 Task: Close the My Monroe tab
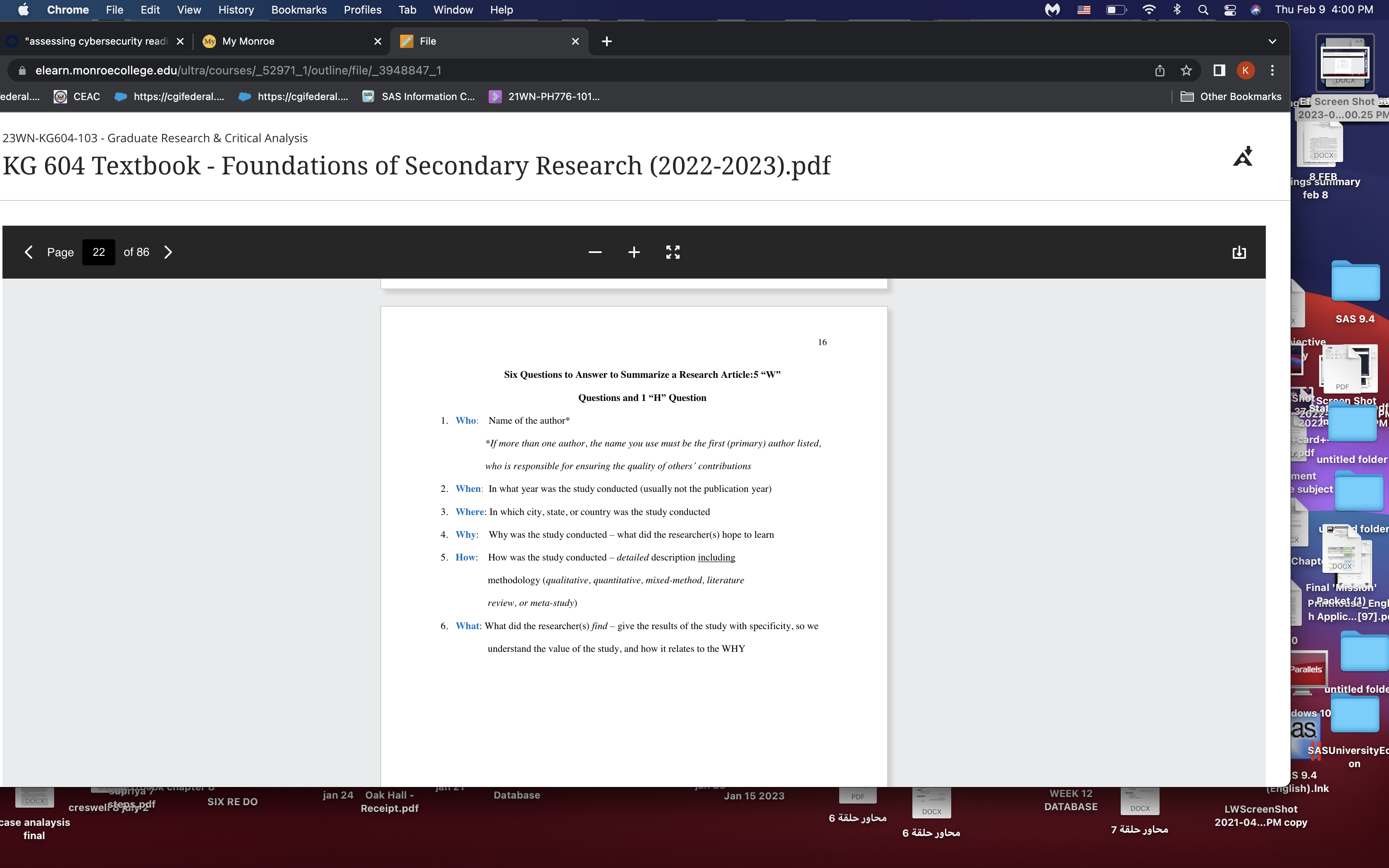(377, 41)
